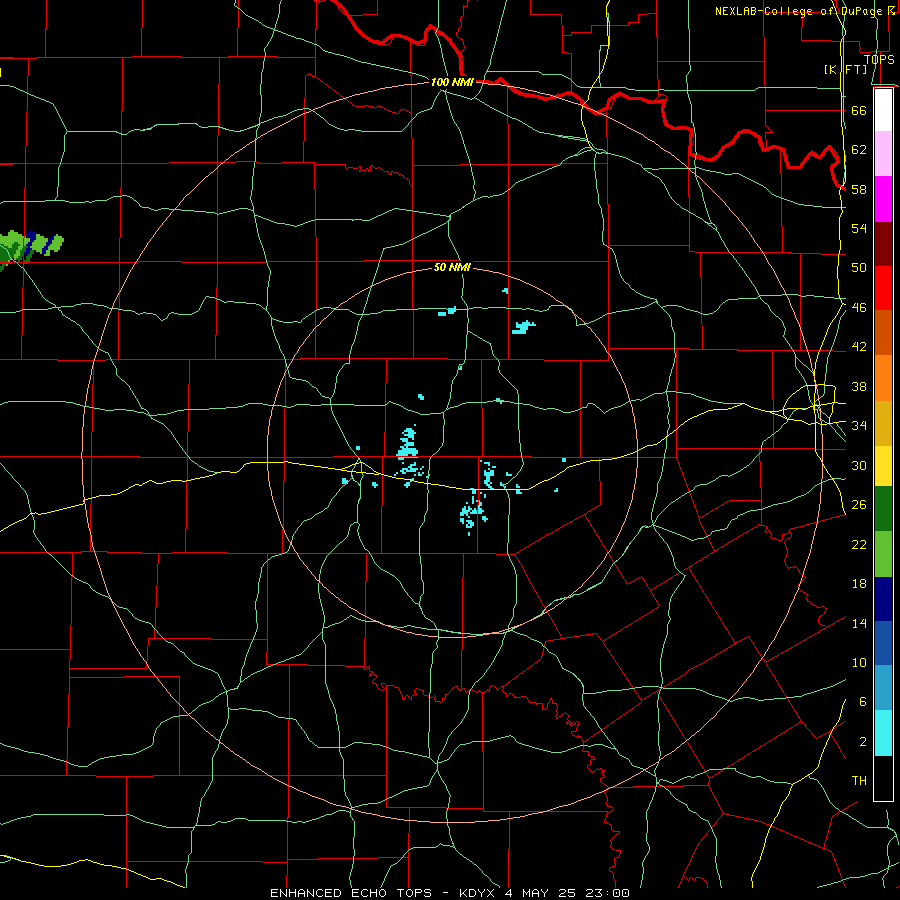Click the light pink legend swatch
Screen dimensions: 900x900
[883, 154]
